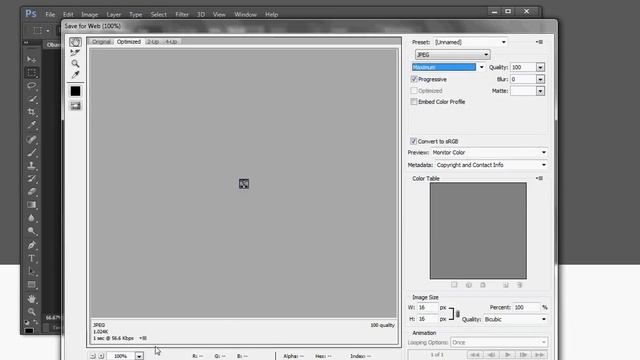Select the Gradient tool
This screenshot has width=640, height=360.
click(31, 204)
